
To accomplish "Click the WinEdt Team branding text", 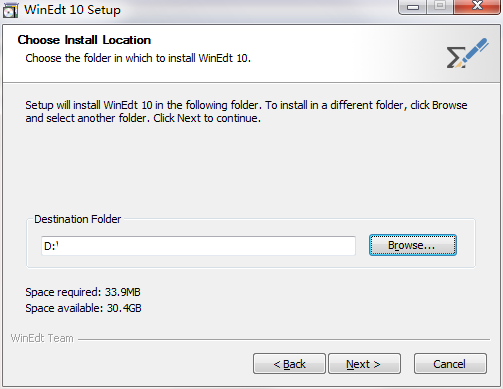I will pyautogui.click(x=42, y=338).
